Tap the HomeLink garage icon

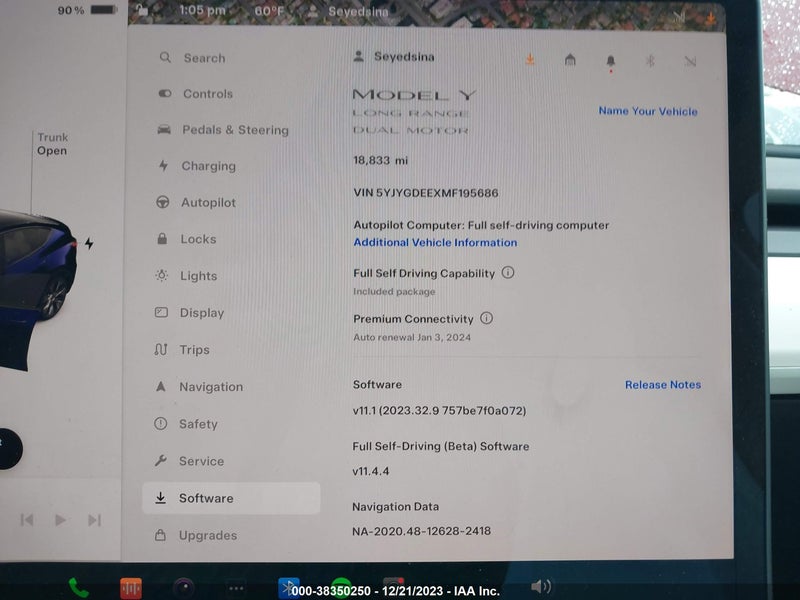[570, 60]
